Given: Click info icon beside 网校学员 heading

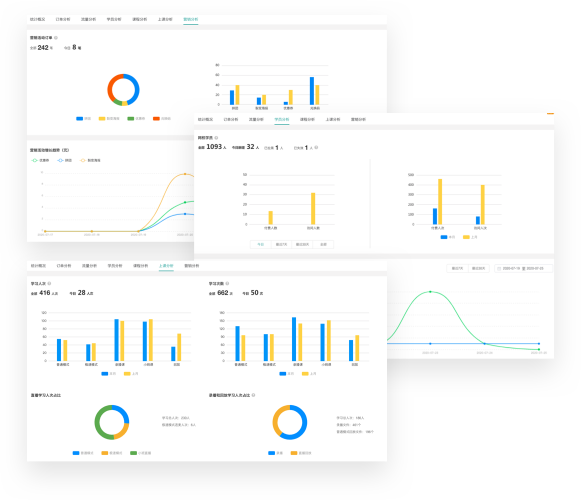Looking at the screenshot, I should pyautogui.click(x=216, y=138).
